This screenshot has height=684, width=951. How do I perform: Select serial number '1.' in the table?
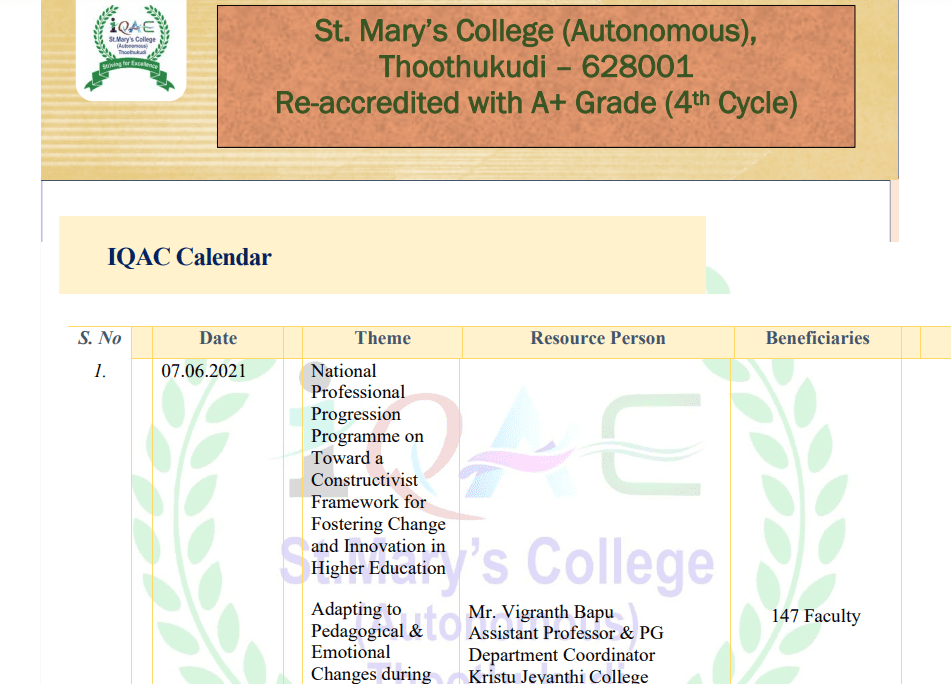100,371
